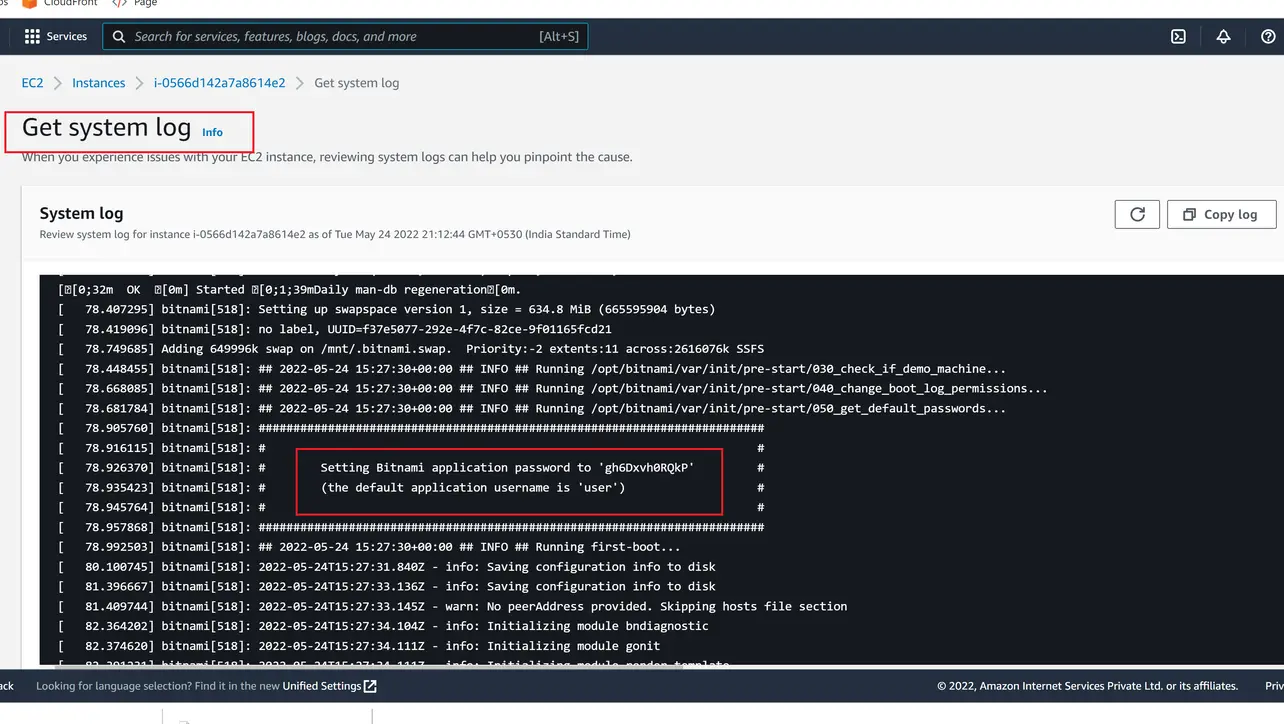The width and height of the screenshot is (1284, 724).
Task: Click the refresh system log button
Action: click(x=1137, y=215)
